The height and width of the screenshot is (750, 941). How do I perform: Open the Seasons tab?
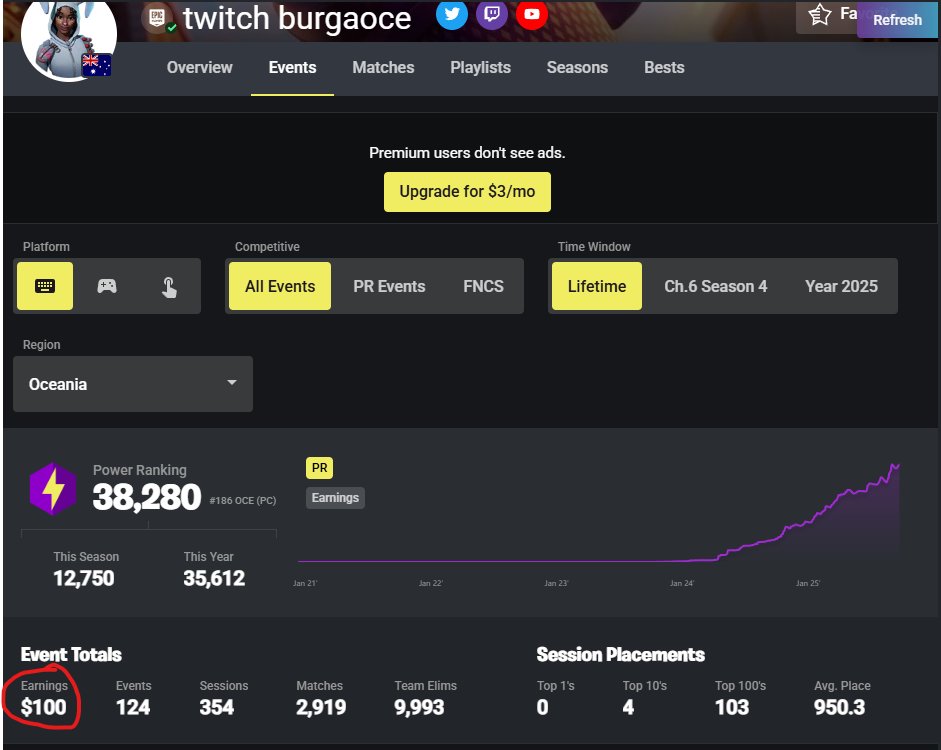(577, 67)
